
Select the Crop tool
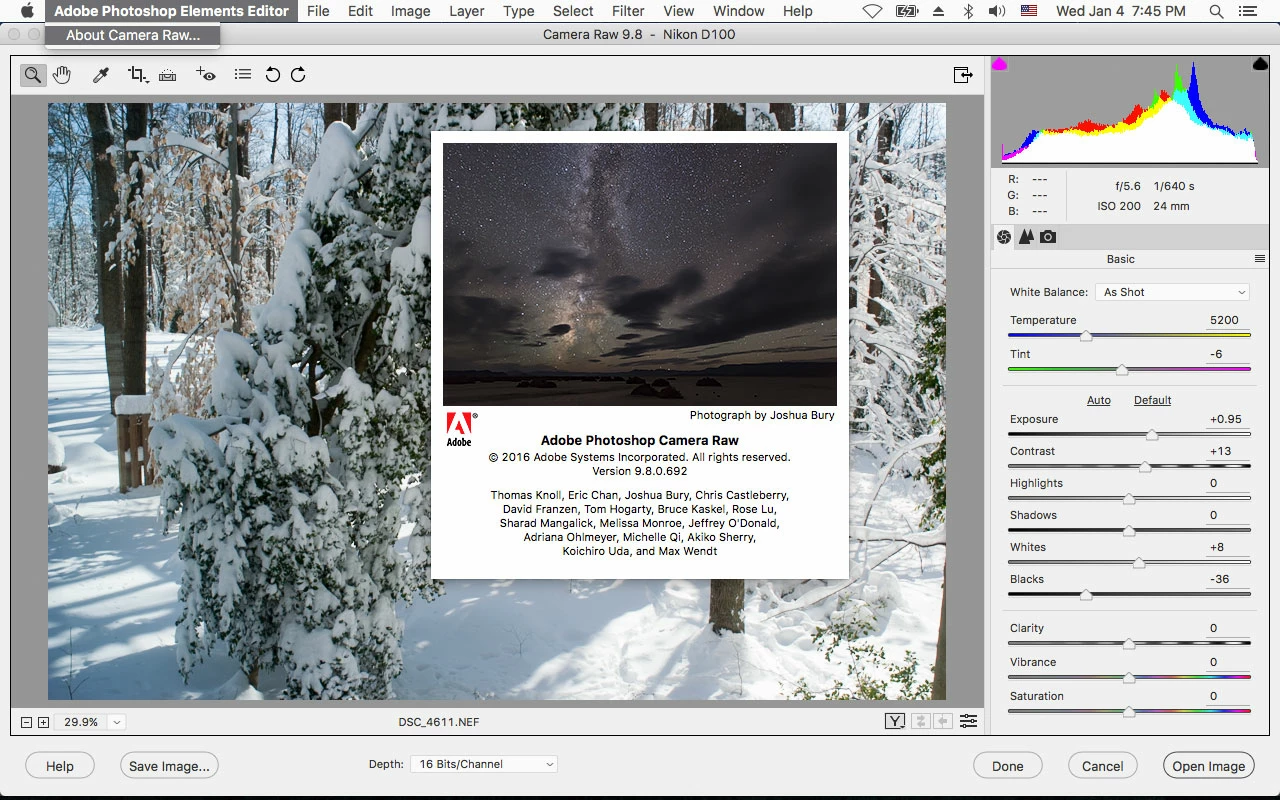[138, 75]
